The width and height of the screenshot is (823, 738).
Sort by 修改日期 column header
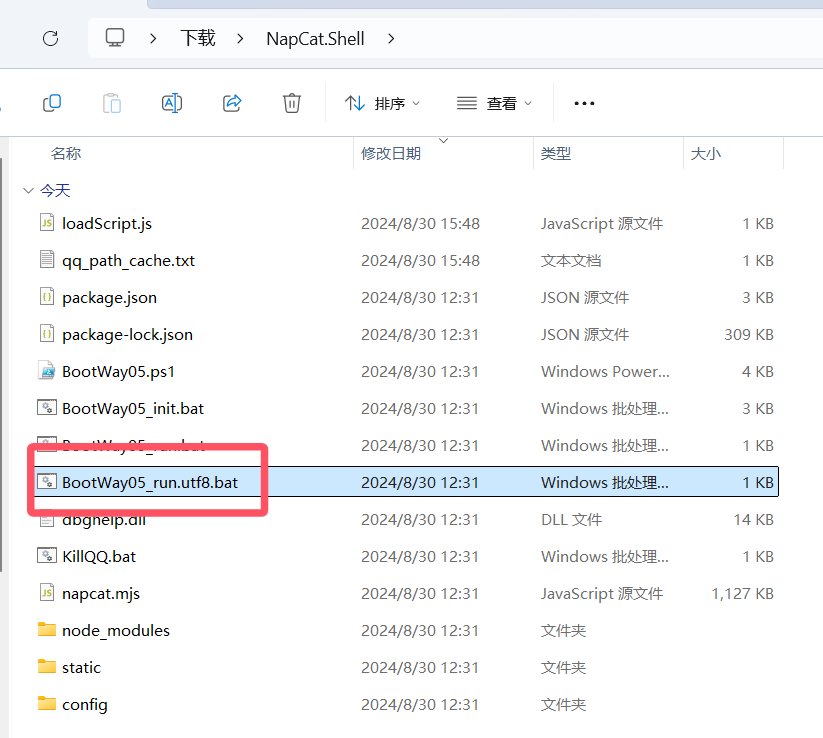click(391, 153)
